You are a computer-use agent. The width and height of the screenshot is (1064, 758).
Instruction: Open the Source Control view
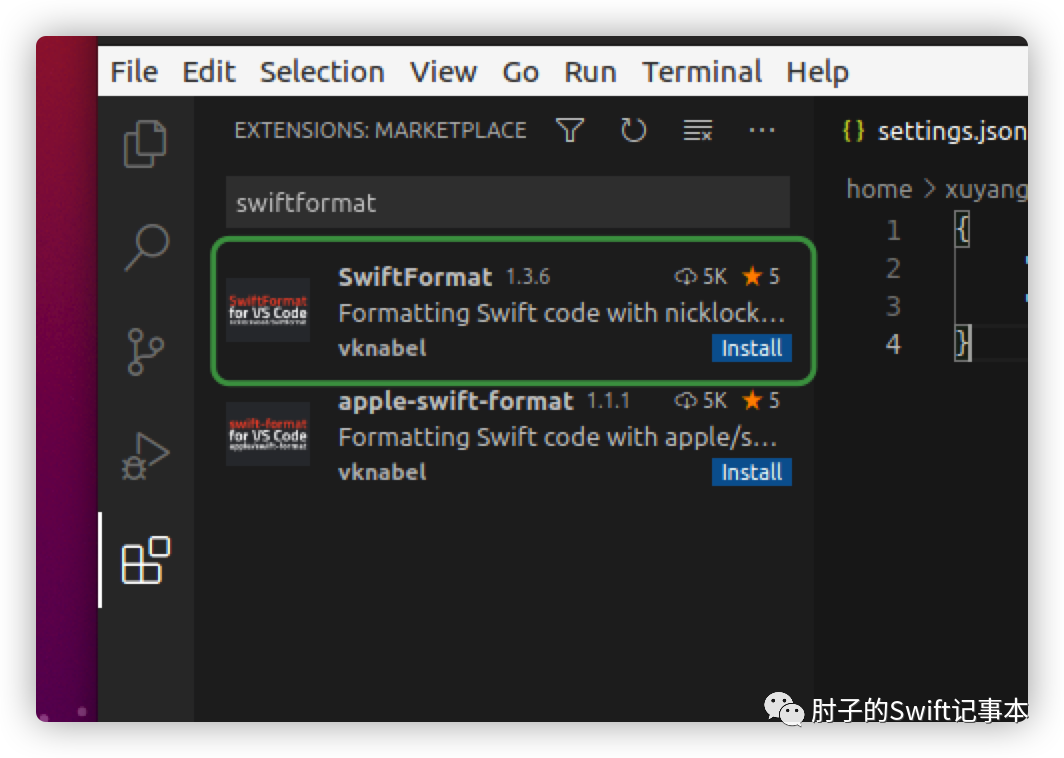pyautogui.click(x=146, y=350)
